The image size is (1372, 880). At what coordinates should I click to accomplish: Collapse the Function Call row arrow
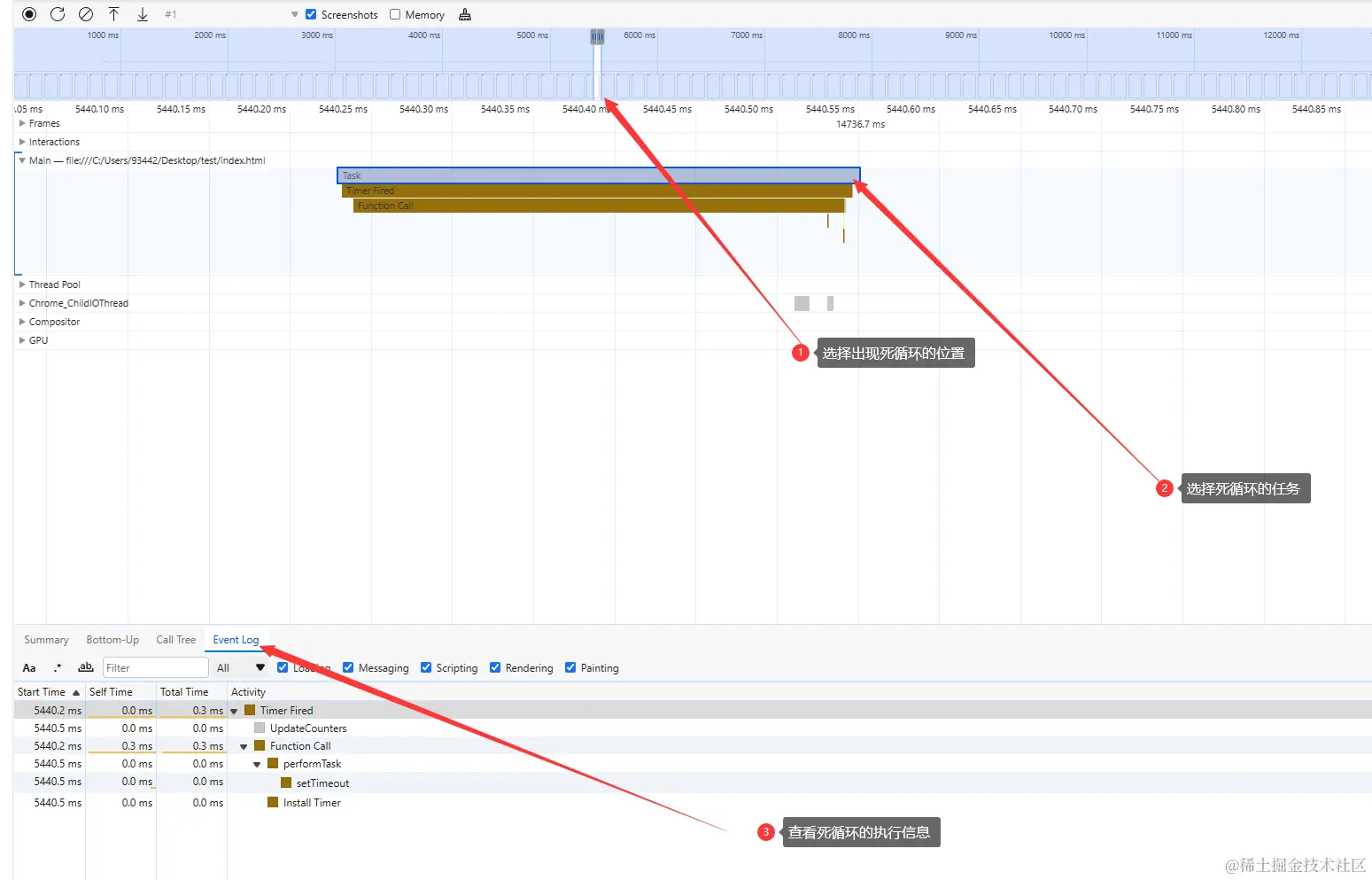click(244, 746)
